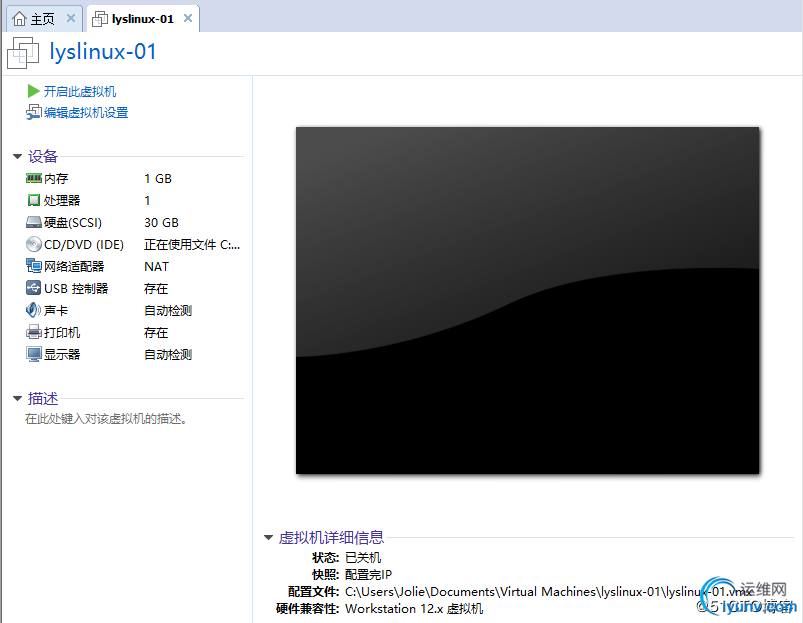803x623 pixels.
Task: Click the NAT network value
Action: [156, 267]
